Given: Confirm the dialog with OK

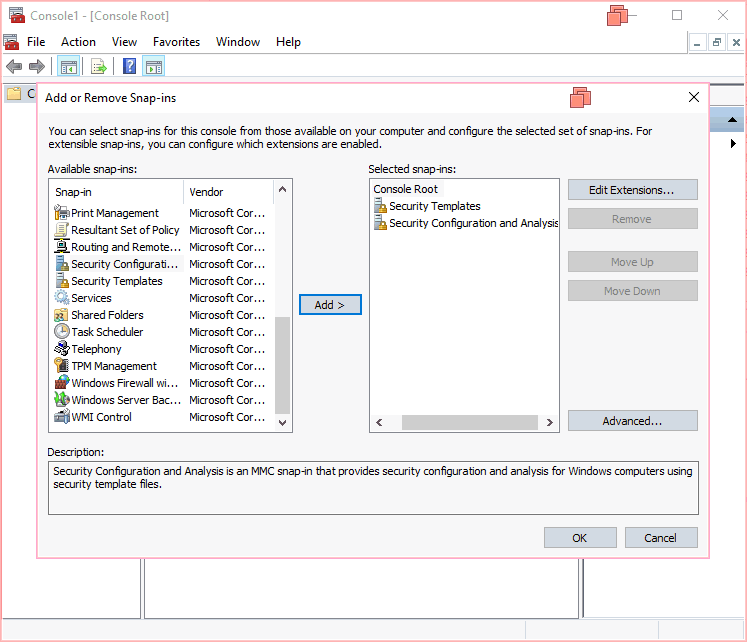Looking at the screenshot, I should pyautogui.click(x=580, y=537).
